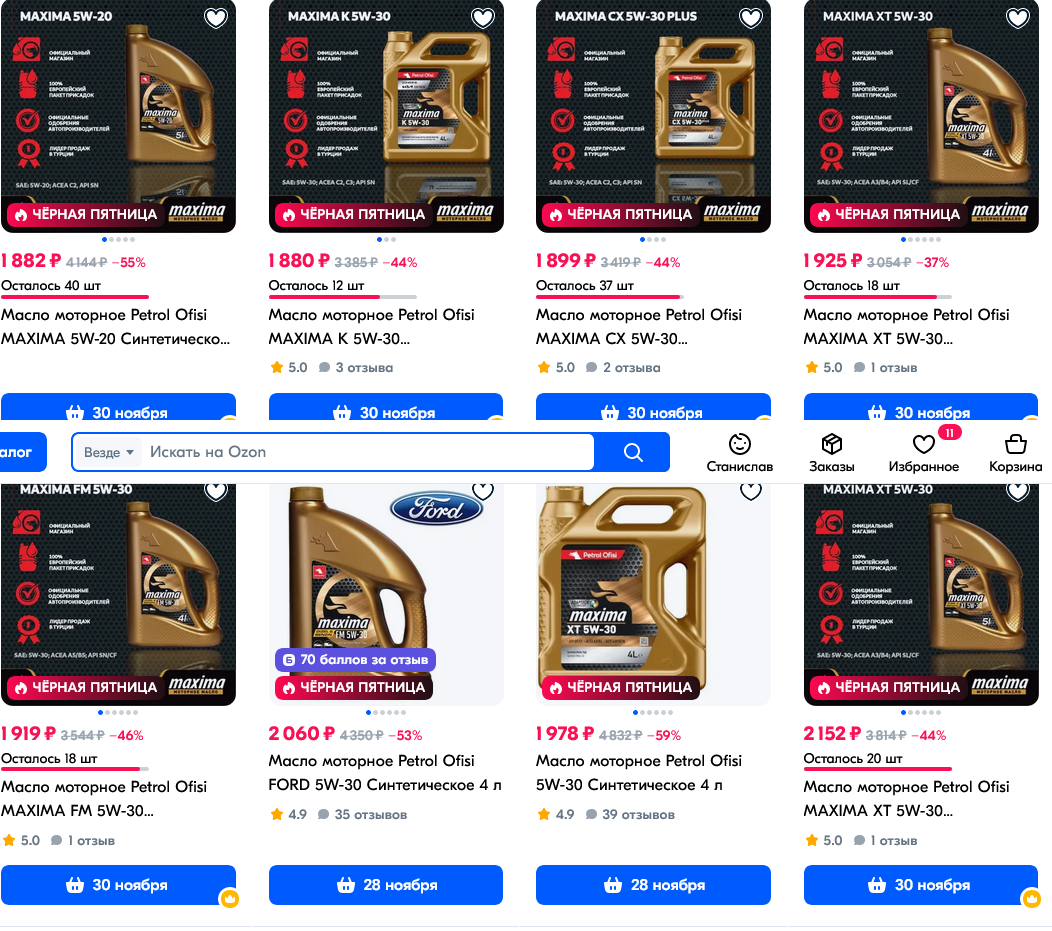Click the search magnifier button

click(633, 452)
